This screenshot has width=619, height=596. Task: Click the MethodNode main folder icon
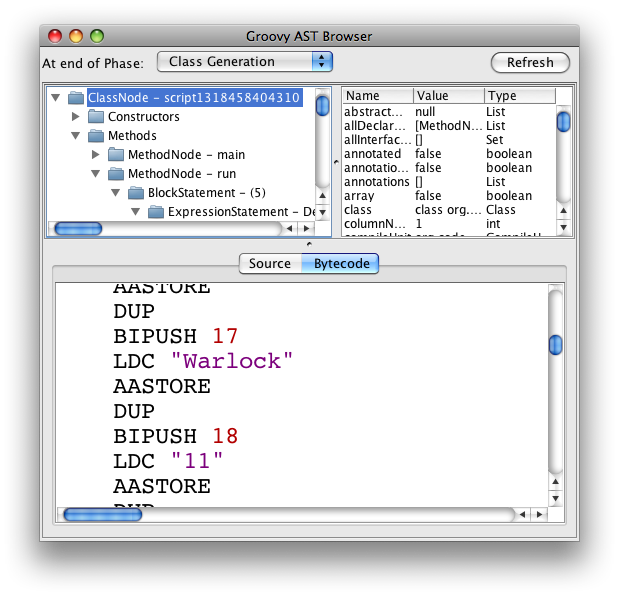116,154
